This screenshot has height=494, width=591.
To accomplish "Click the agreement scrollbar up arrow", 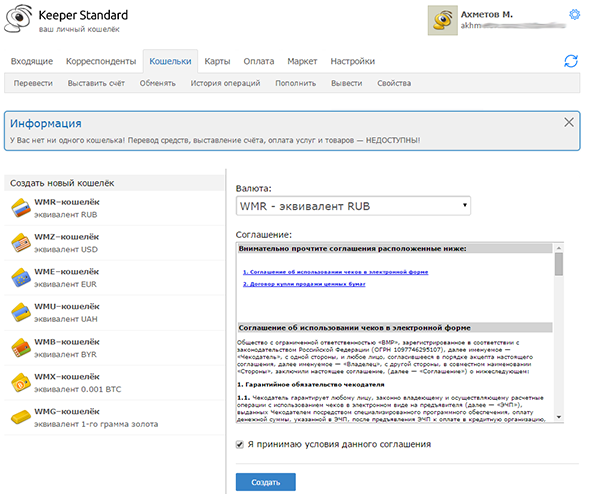I will coord(559,248).
